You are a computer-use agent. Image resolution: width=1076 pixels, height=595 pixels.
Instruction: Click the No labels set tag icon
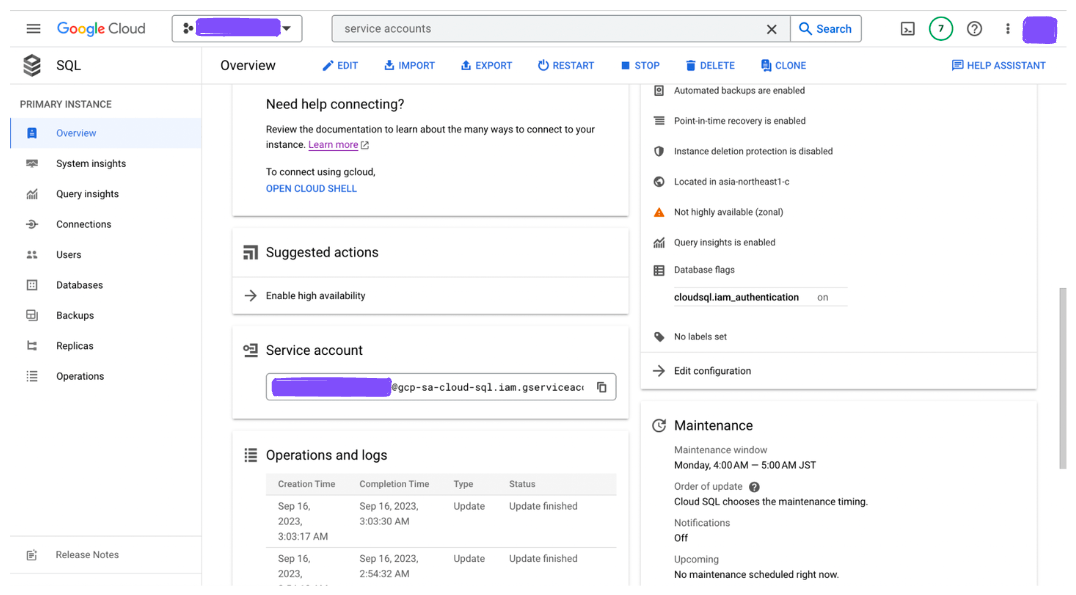pyautogui.click(x=659, y=337)
